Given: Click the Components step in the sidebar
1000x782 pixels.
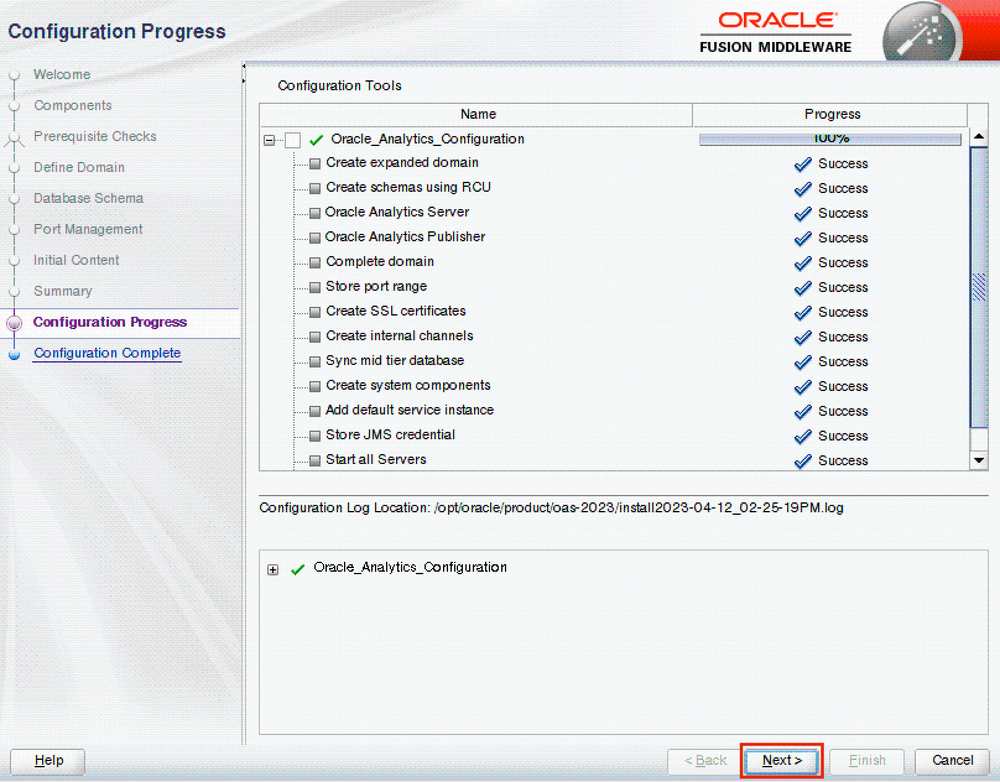Looking at the screenshot, I should click(x=73, y=105).
